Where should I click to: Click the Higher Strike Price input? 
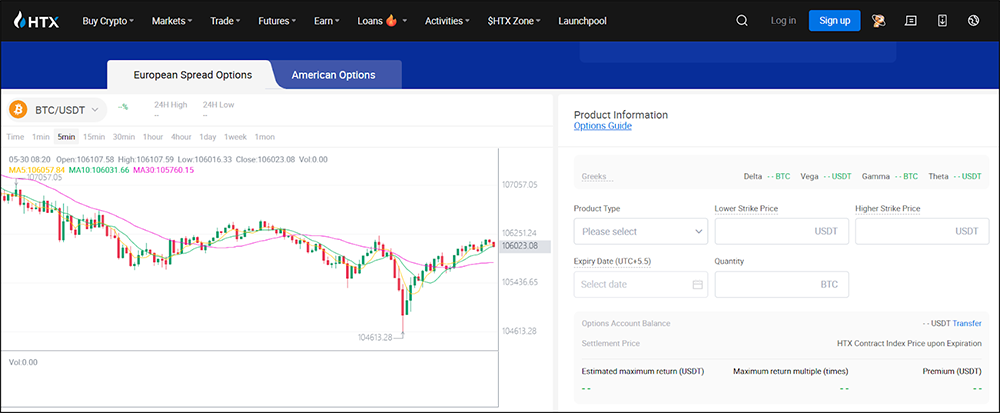click(922, 231)
